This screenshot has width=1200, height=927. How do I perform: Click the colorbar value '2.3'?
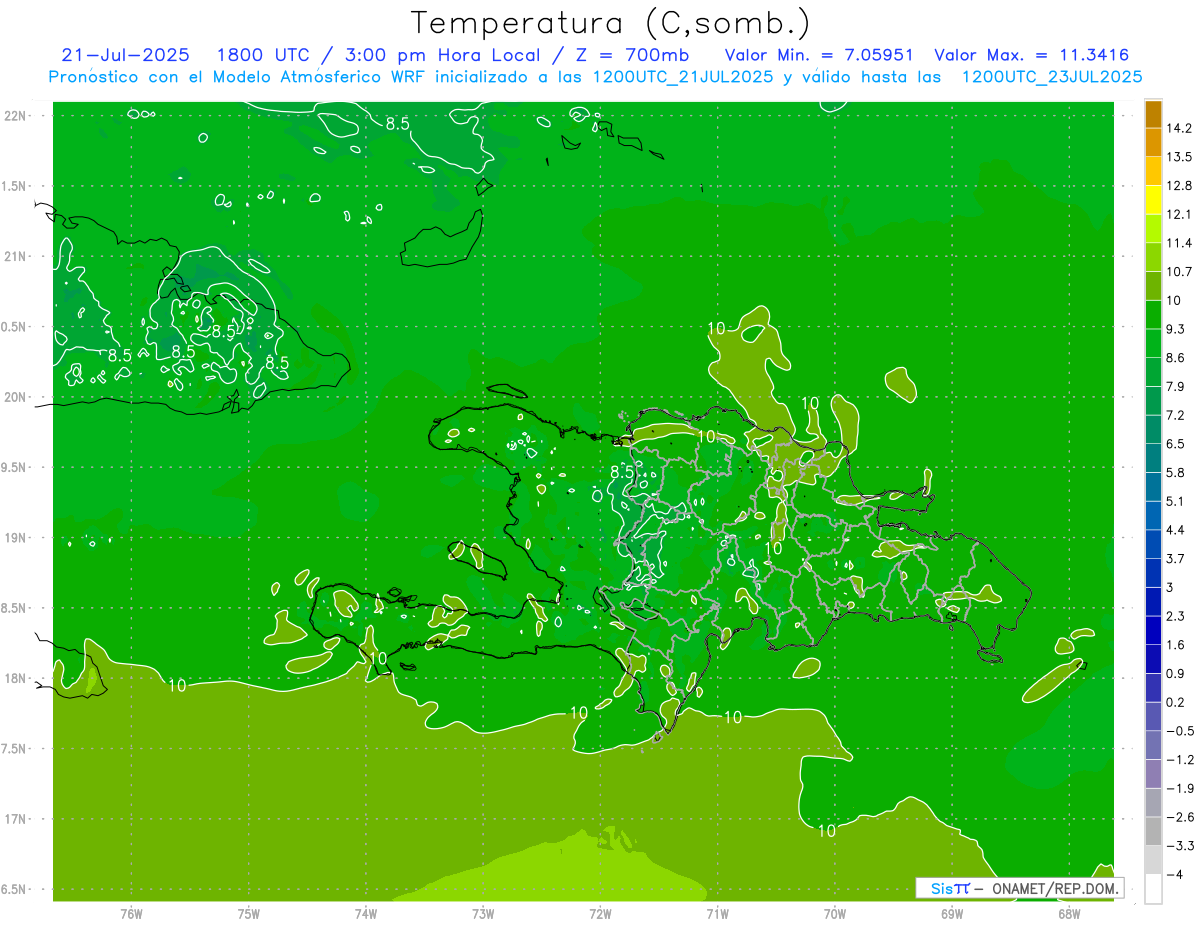pos(1176,616)
